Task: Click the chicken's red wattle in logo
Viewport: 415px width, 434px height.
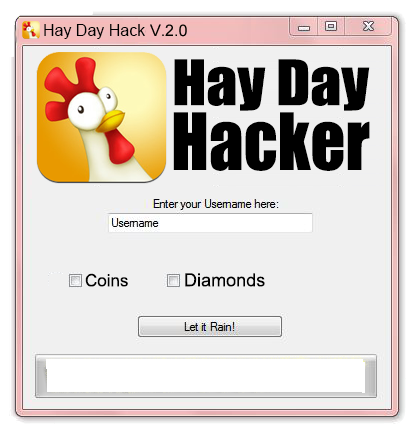Action: pyautogui.click(x=119, y=146)
